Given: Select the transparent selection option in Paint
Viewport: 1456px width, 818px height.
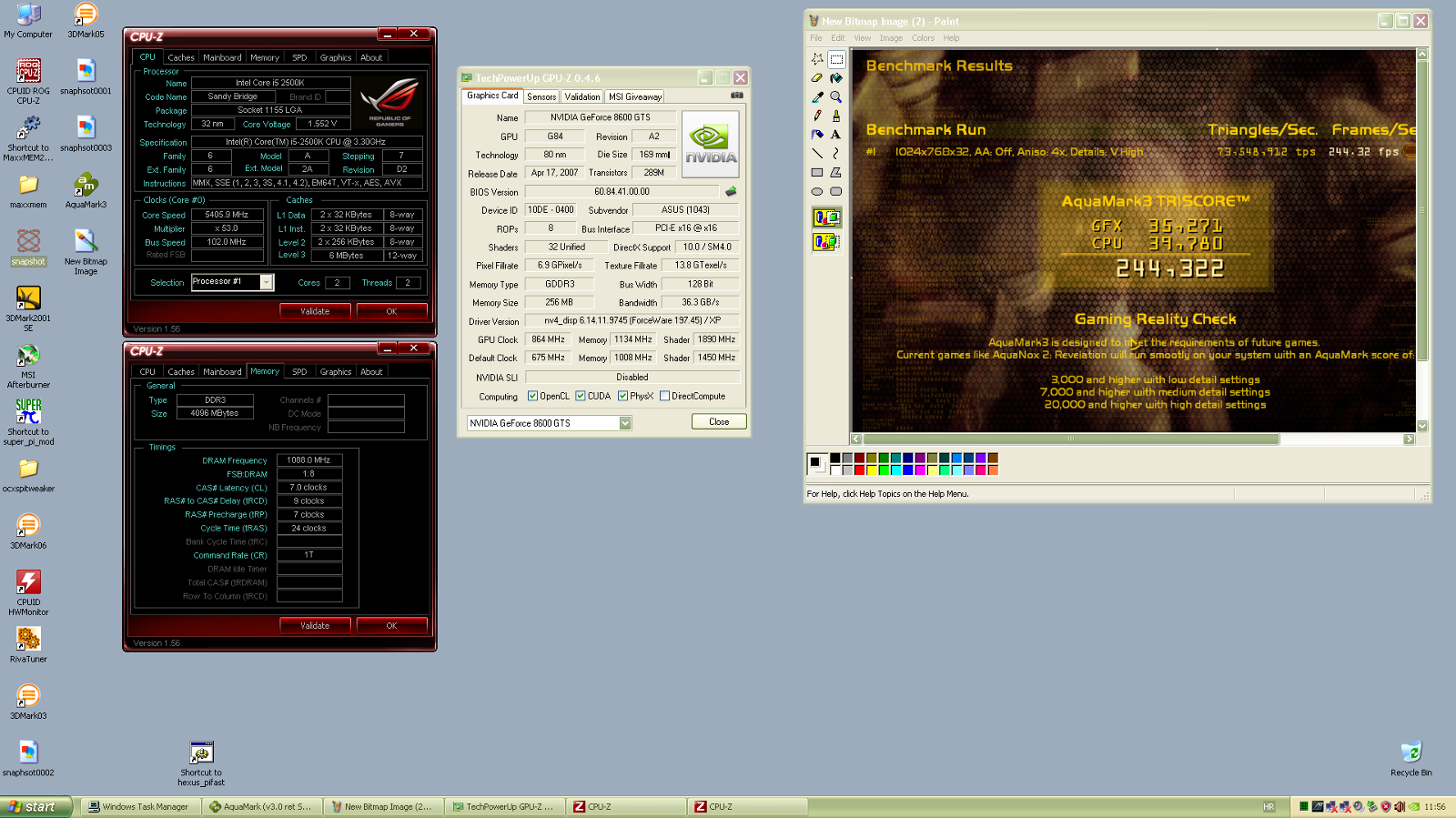Looking at the screenshot, I should (x=826, y=242).
